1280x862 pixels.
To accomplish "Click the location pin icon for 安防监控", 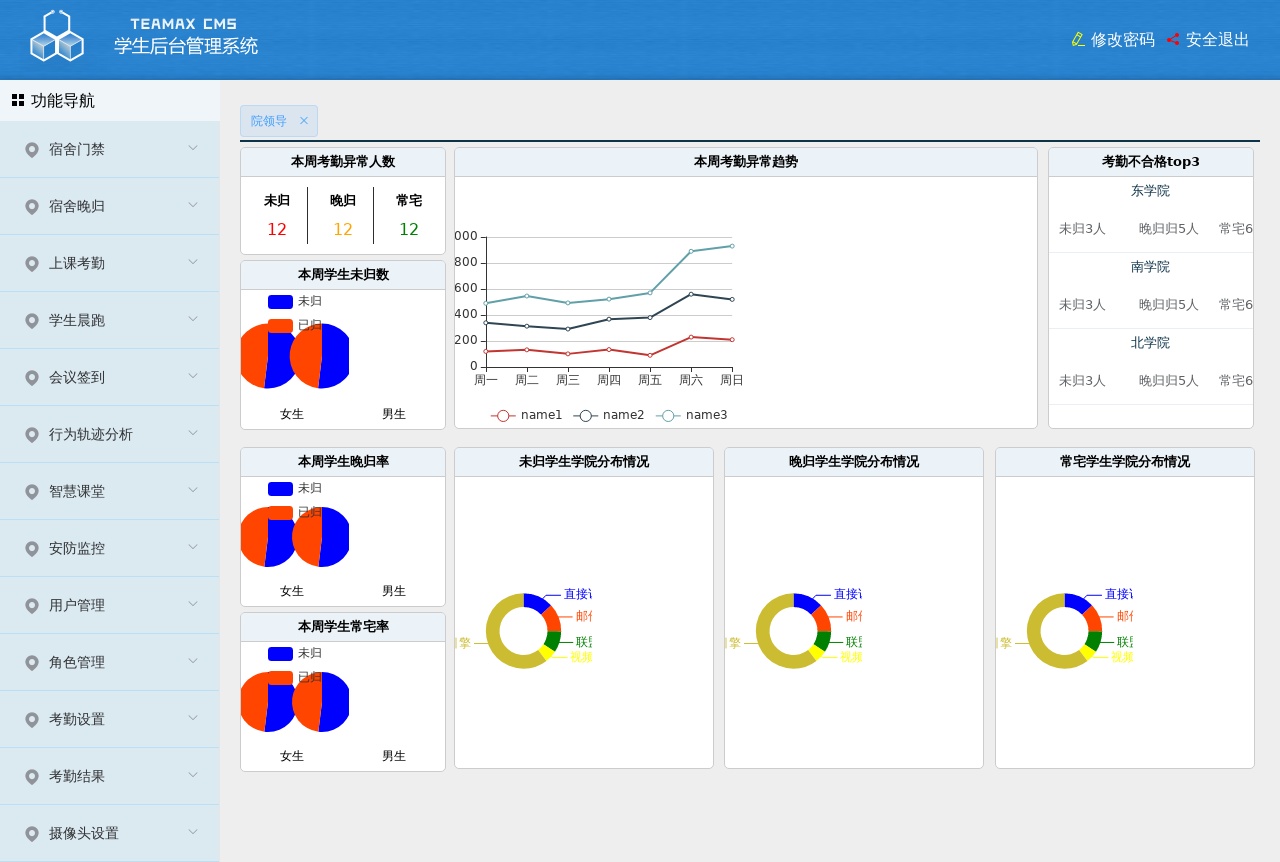I will tap(32, 549).
